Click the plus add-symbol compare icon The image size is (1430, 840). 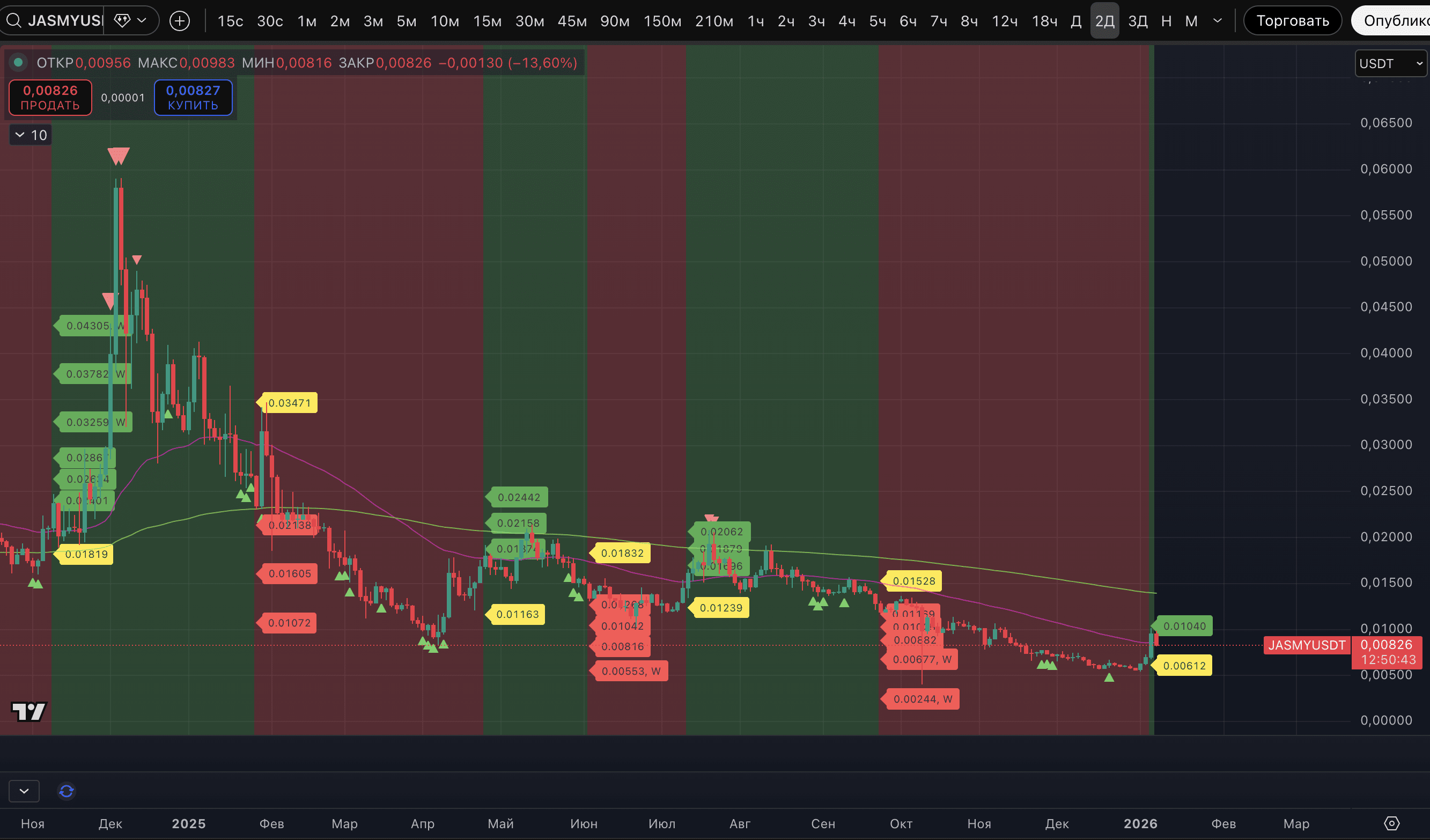tap(179, 21)
